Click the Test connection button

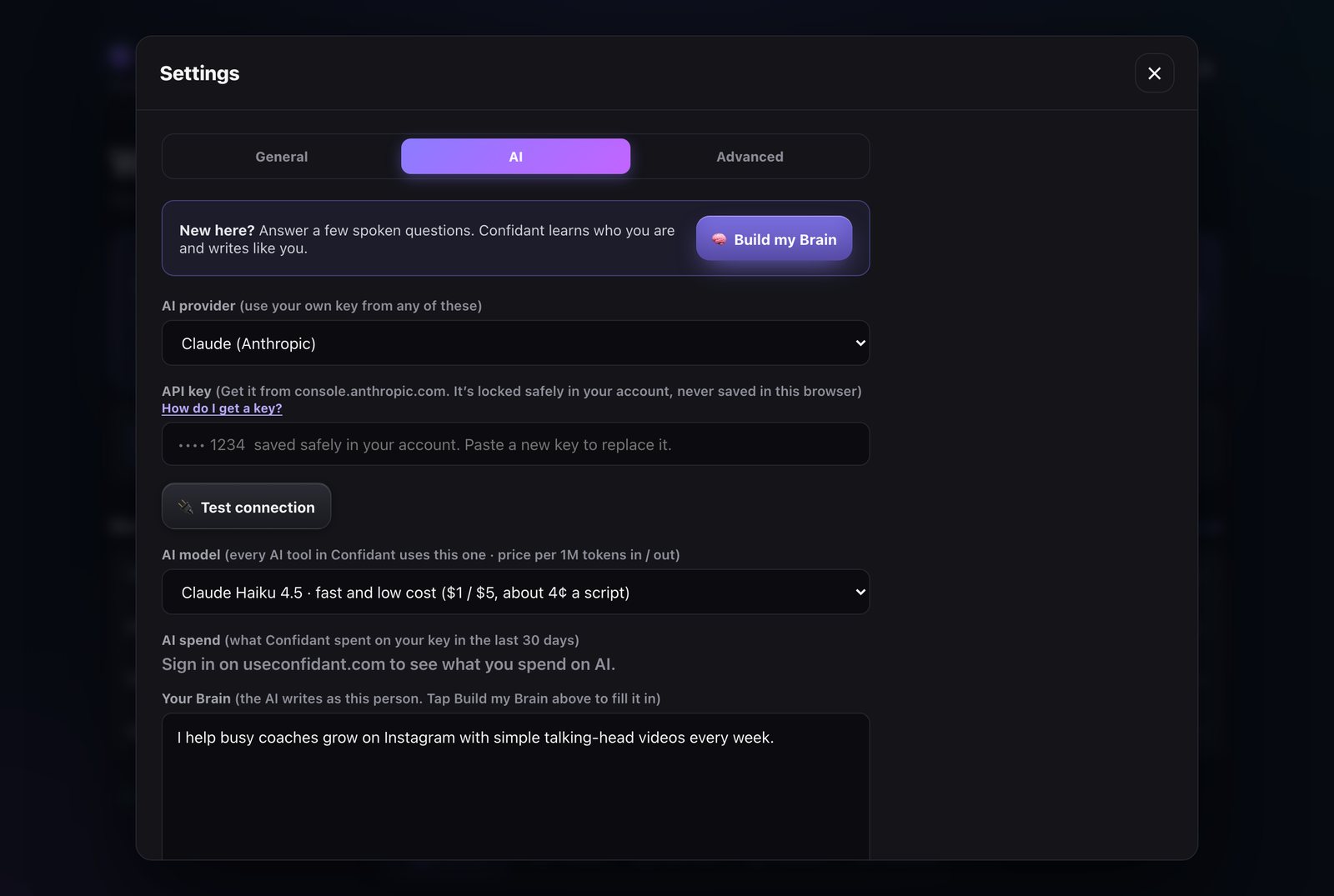(x=246, y=506)
